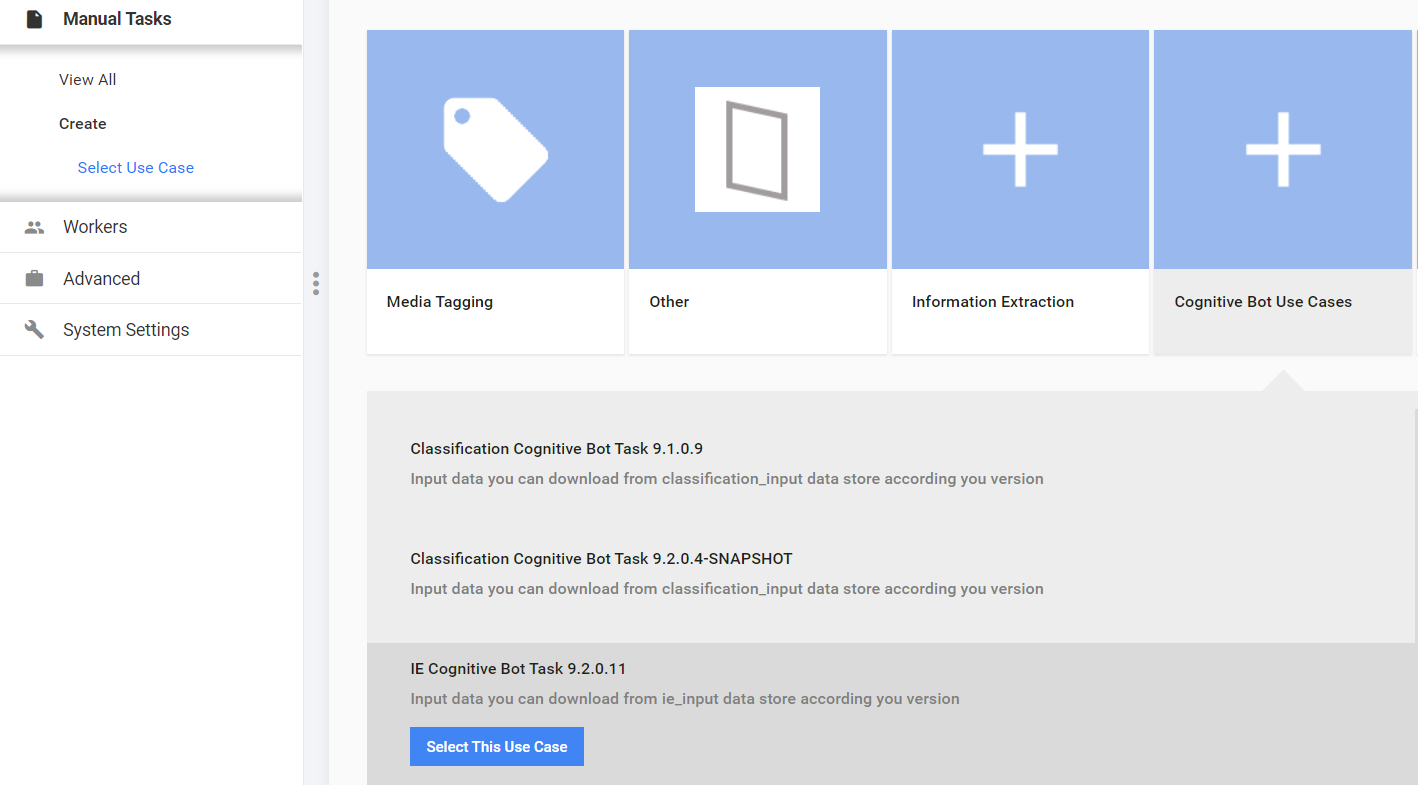1418x785 pixels.
Task: Click the Other card frame icon
Action: point(757,149)
